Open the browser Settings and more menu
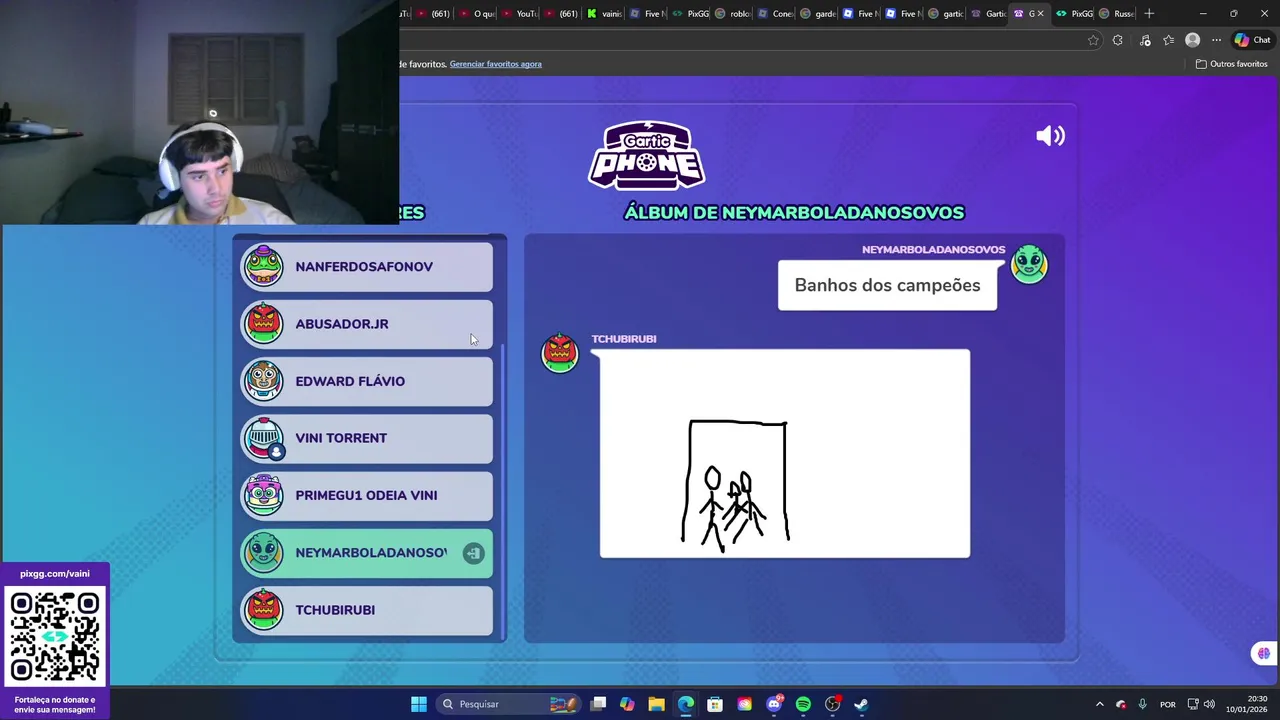The height and width of the screenshot is (720, 1280). pyautogui.click(x=1216, y=40)
